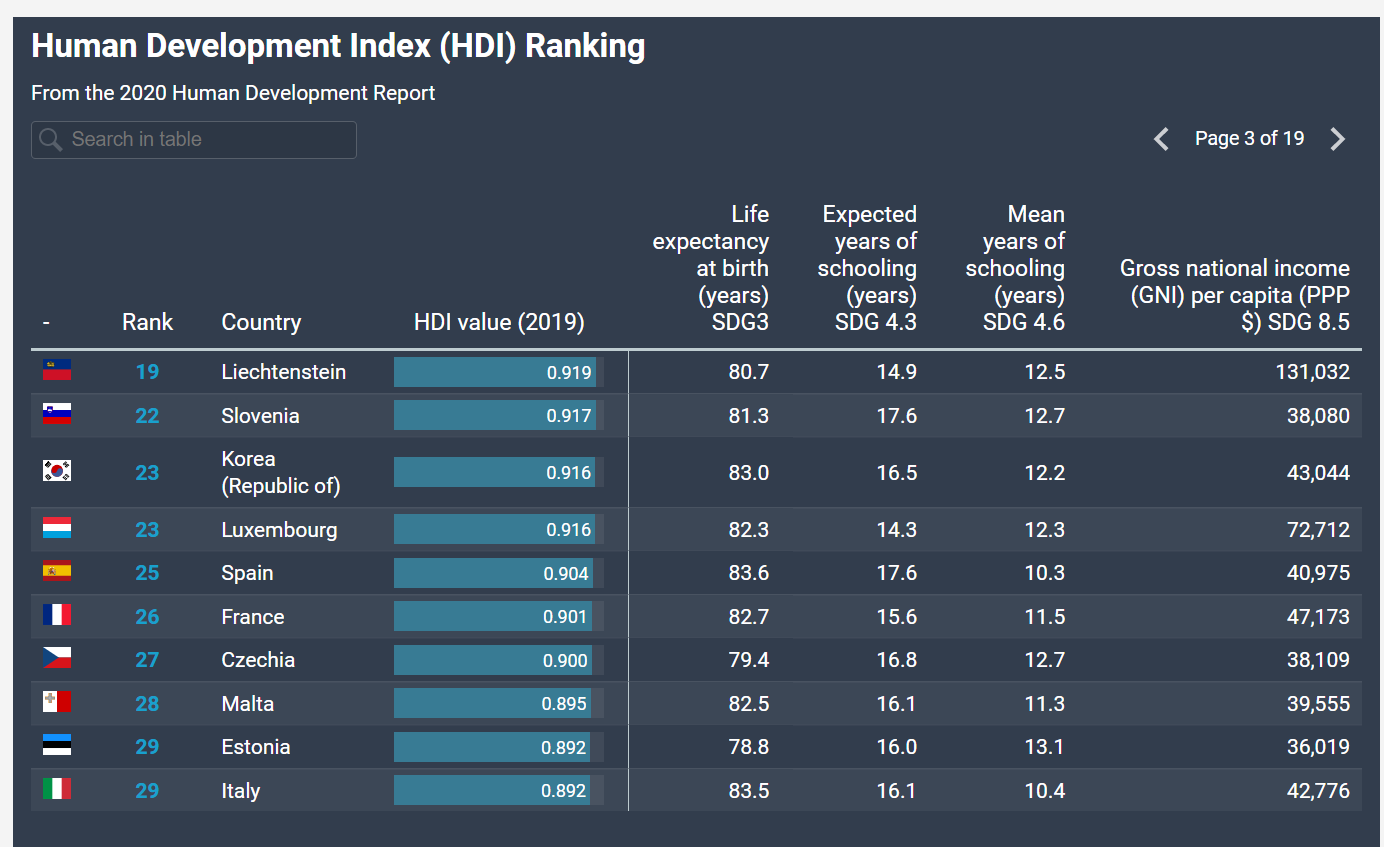
Task: Open rank 27 link for Czechia
Action: [147, 660]
